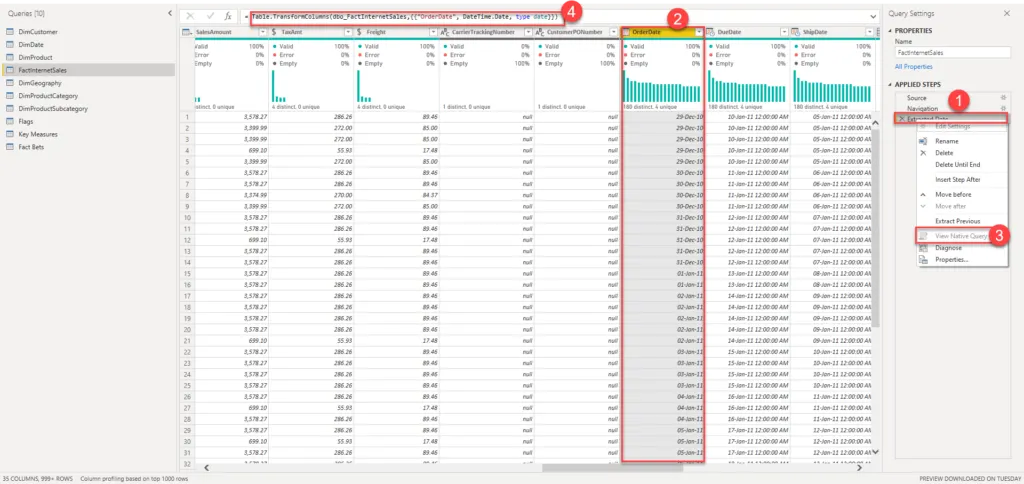
Task: Click Diagnose in the step context menu
Action: [949, 247]
